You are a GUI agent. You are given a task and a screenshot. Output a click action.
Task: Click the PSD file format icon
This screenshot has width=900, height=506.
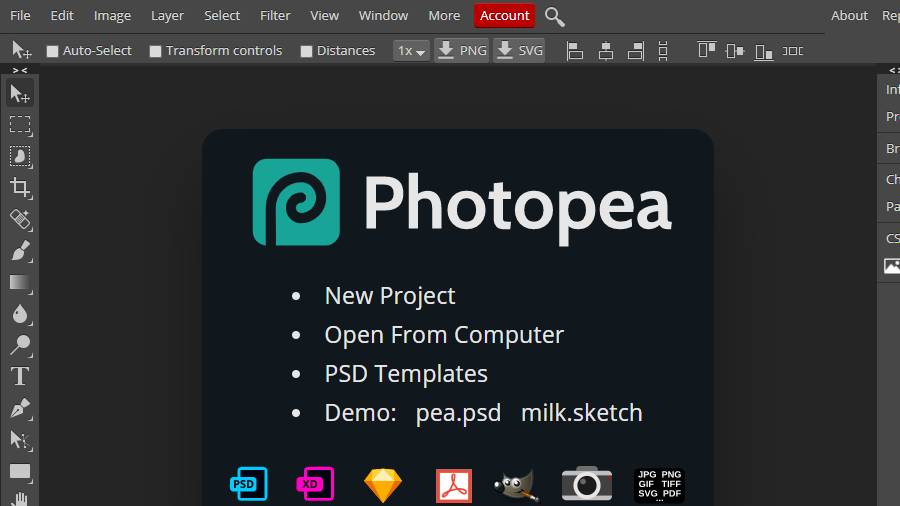249,484
